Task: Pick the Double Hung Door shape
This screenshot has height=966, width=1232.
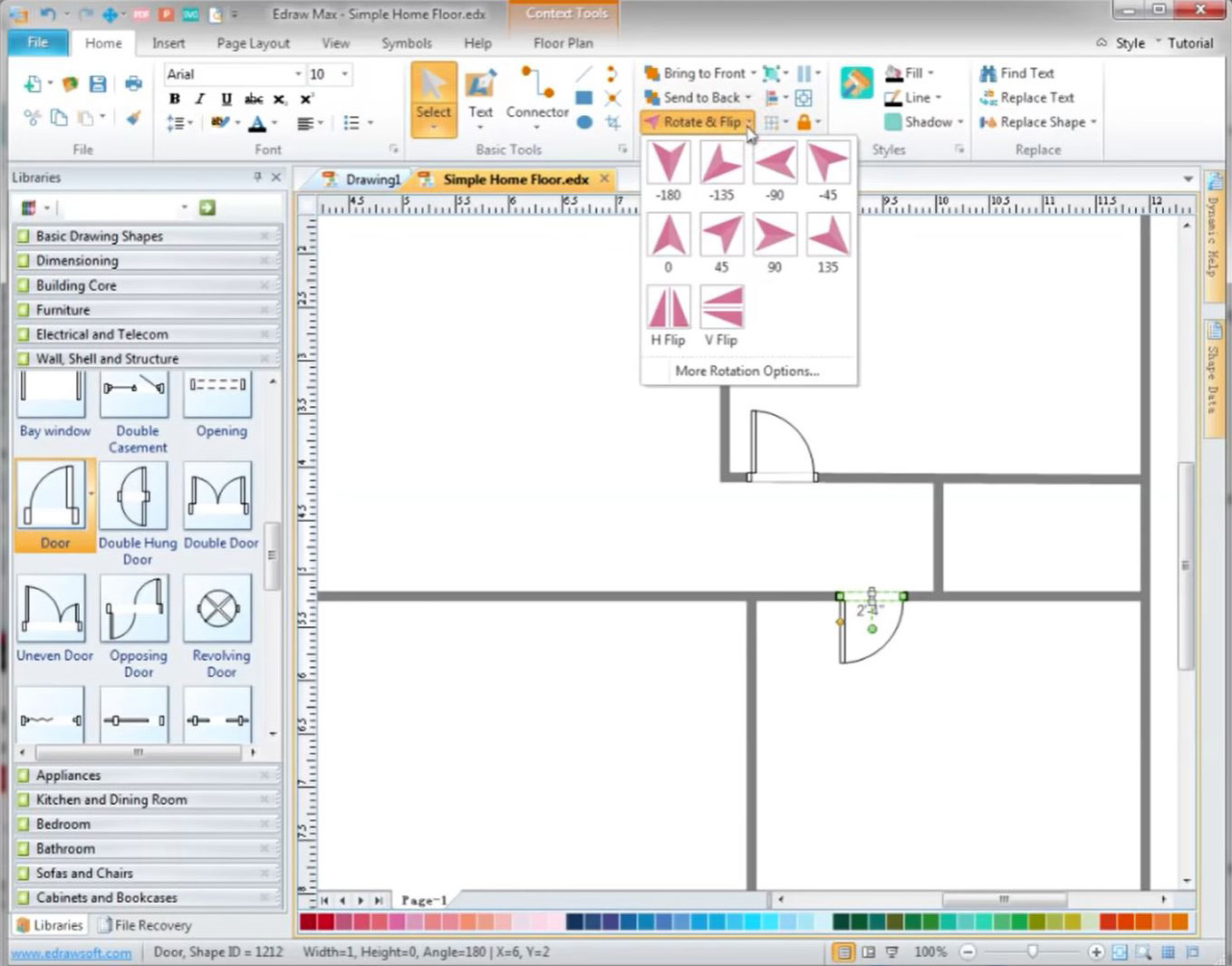Action: [135, 497]
